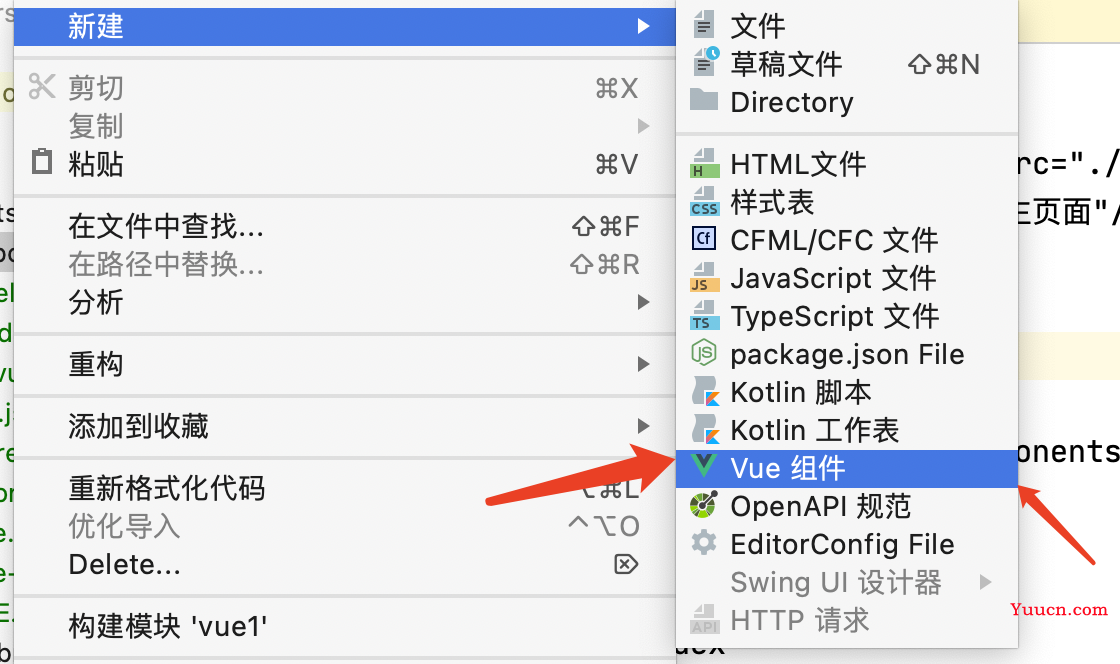Expand the 添加到收藏 submenu arrow
The height and width of the screenshot is (664, 1120).
point(643,426)
